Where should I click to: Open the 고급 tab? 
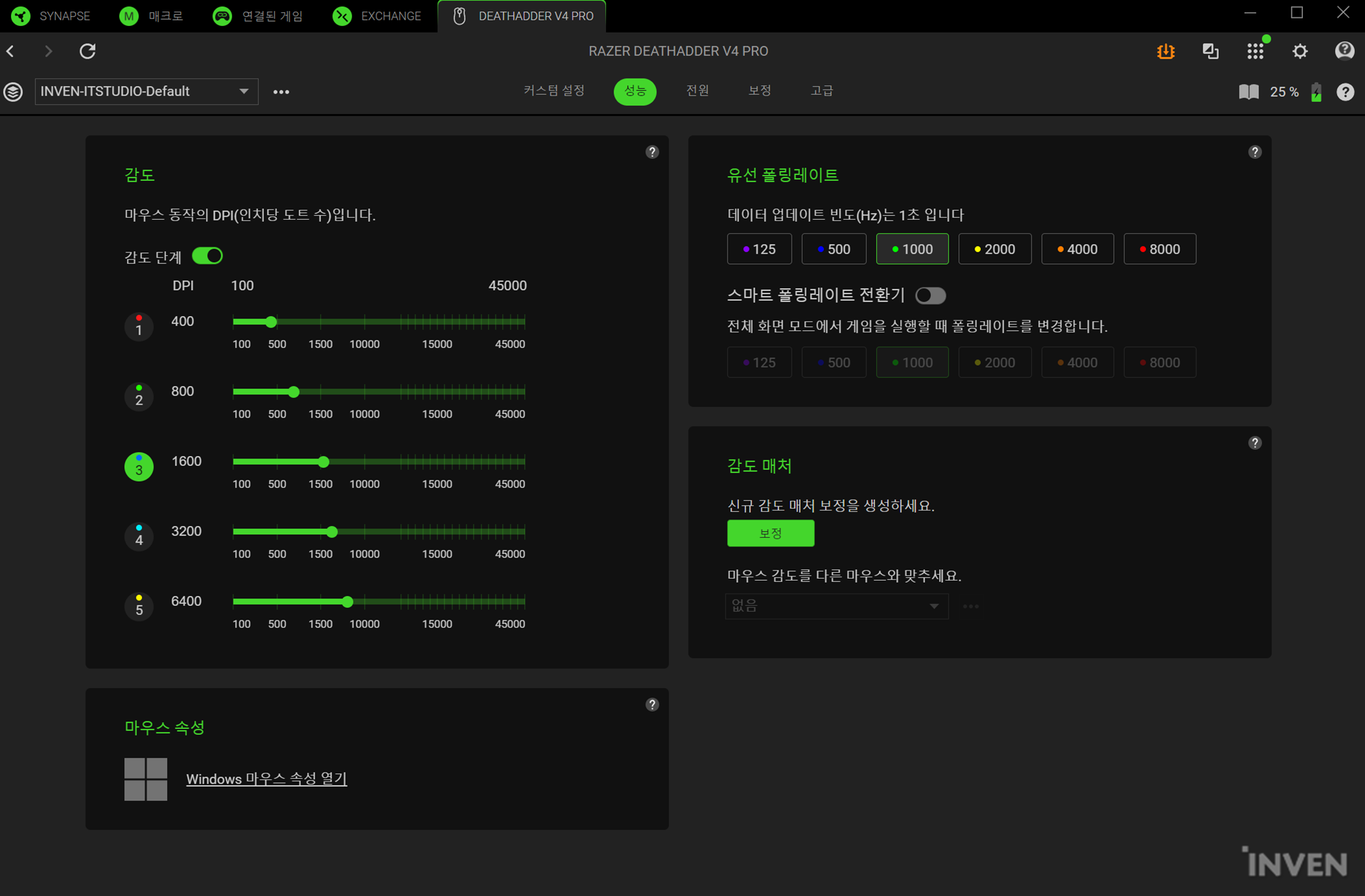pos(822,91)
